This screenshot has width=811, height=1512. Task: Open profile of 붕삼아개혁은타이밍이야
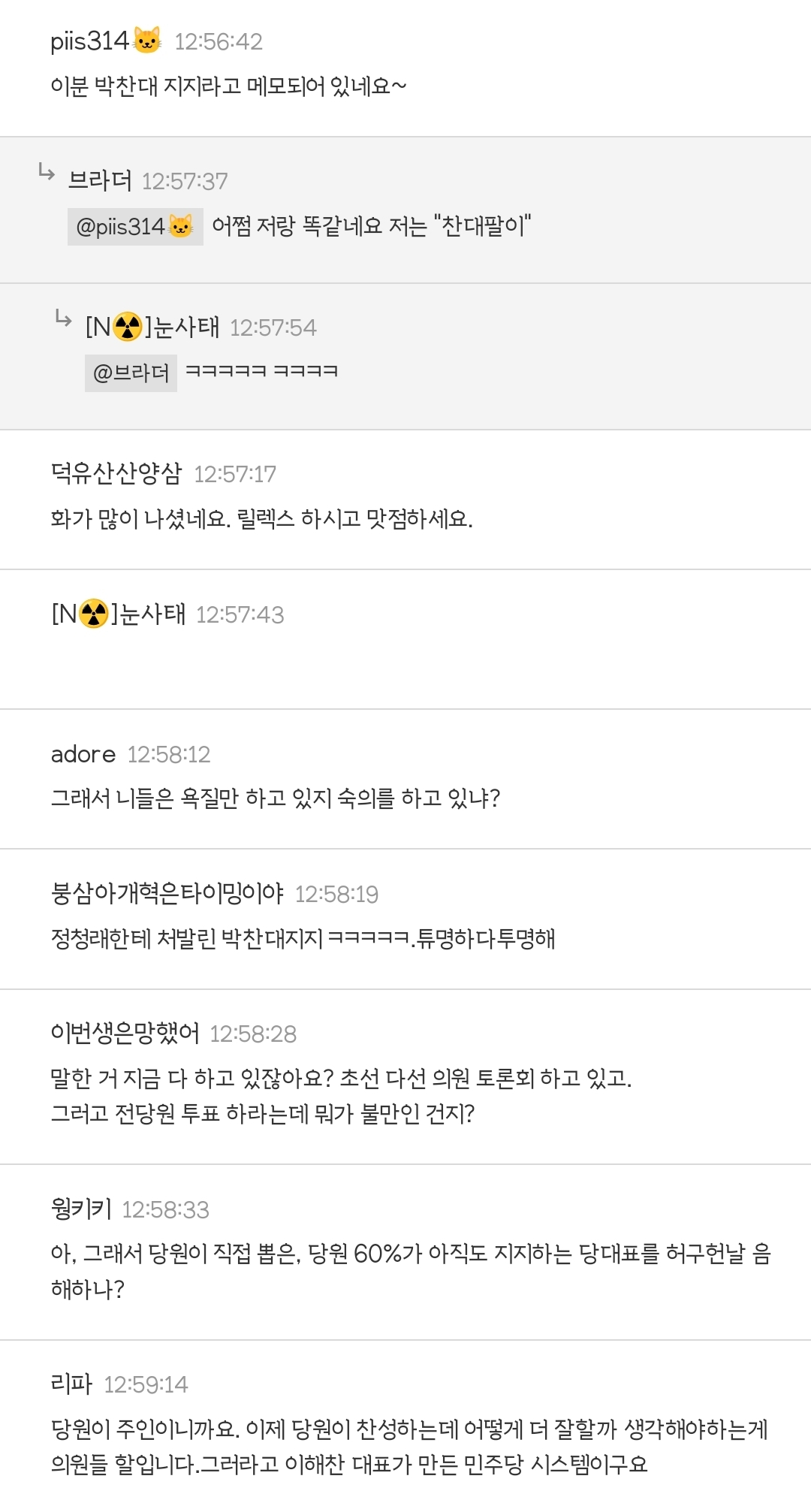(x=167, y=894)
